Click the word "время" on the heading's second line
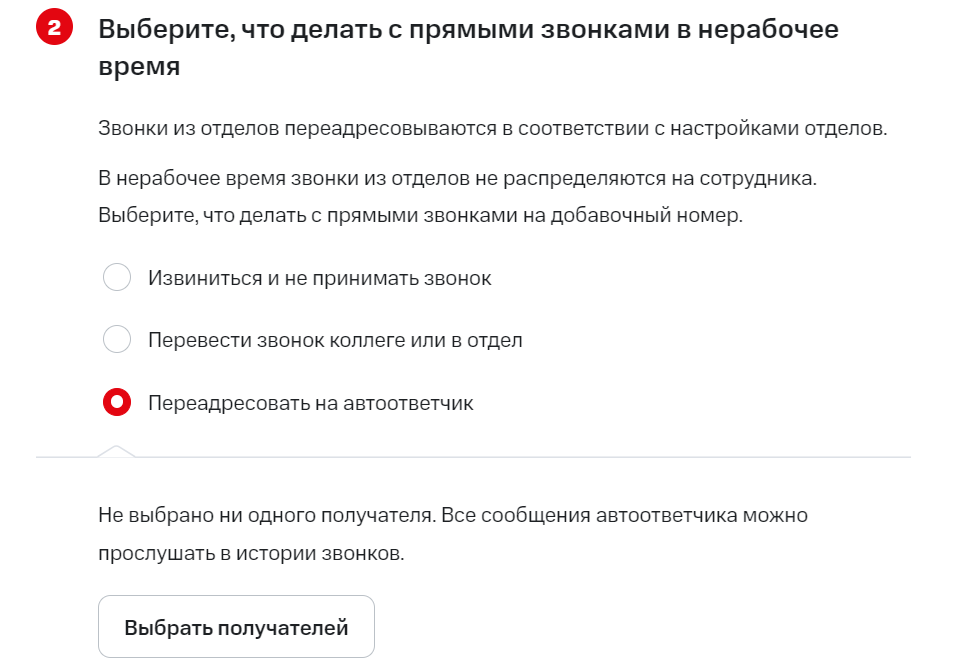This screenshot has width=966, height=670. [x=139, y=67]
